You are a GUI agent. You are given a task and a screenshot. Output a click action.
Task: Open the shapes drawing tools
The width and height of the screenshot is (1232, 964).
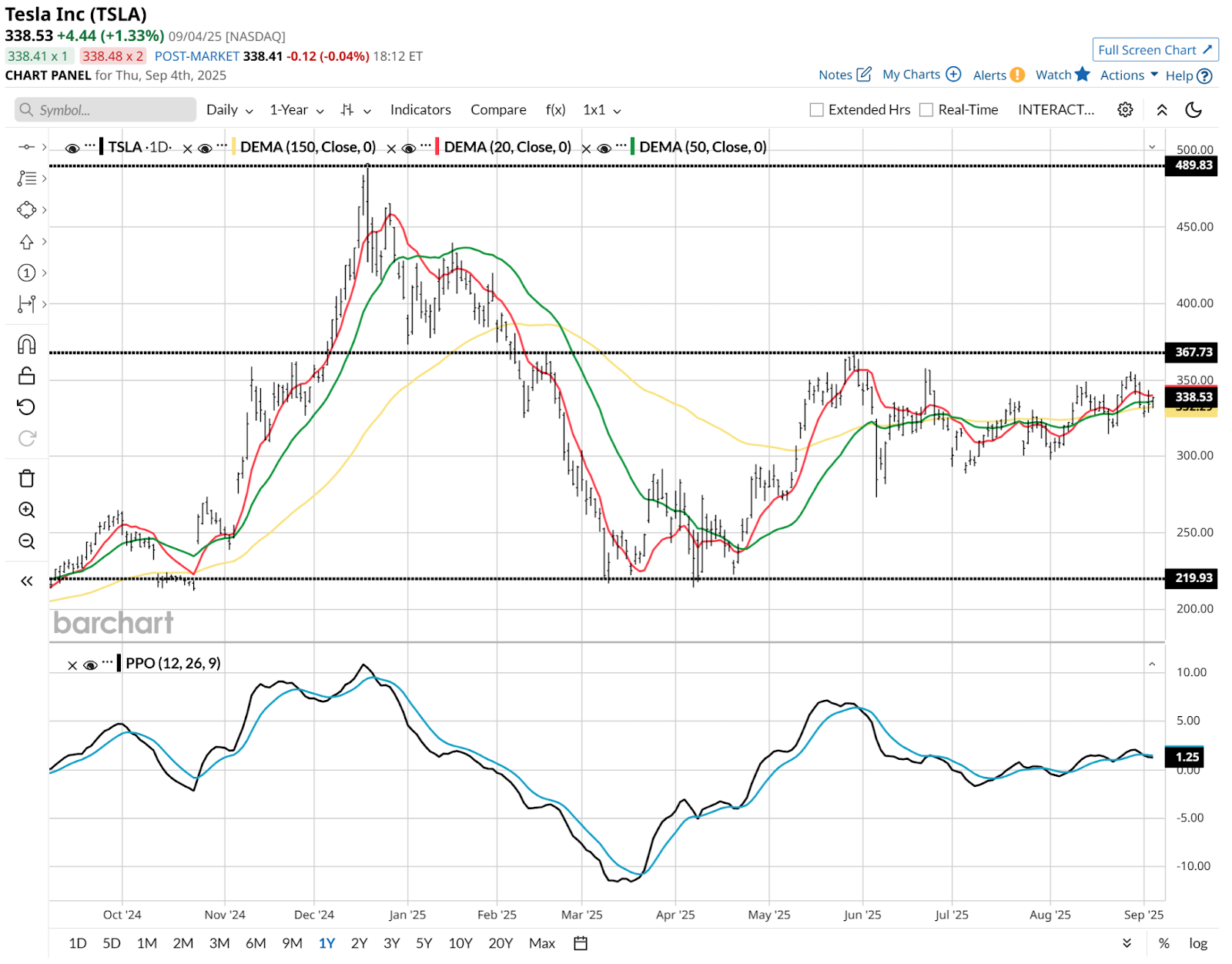click(26, 209)
